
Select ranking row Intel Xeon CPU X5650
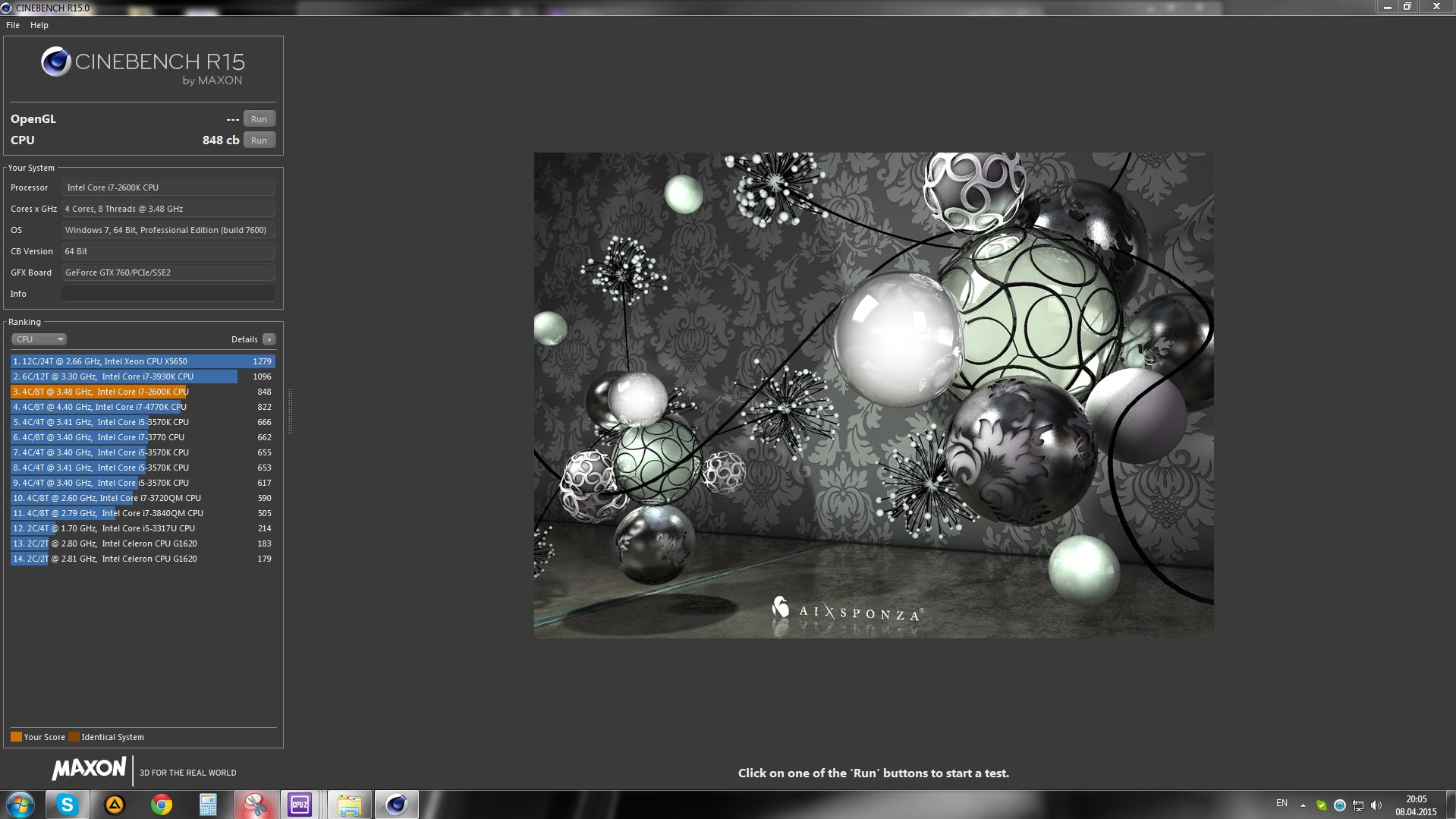[143, 361]
